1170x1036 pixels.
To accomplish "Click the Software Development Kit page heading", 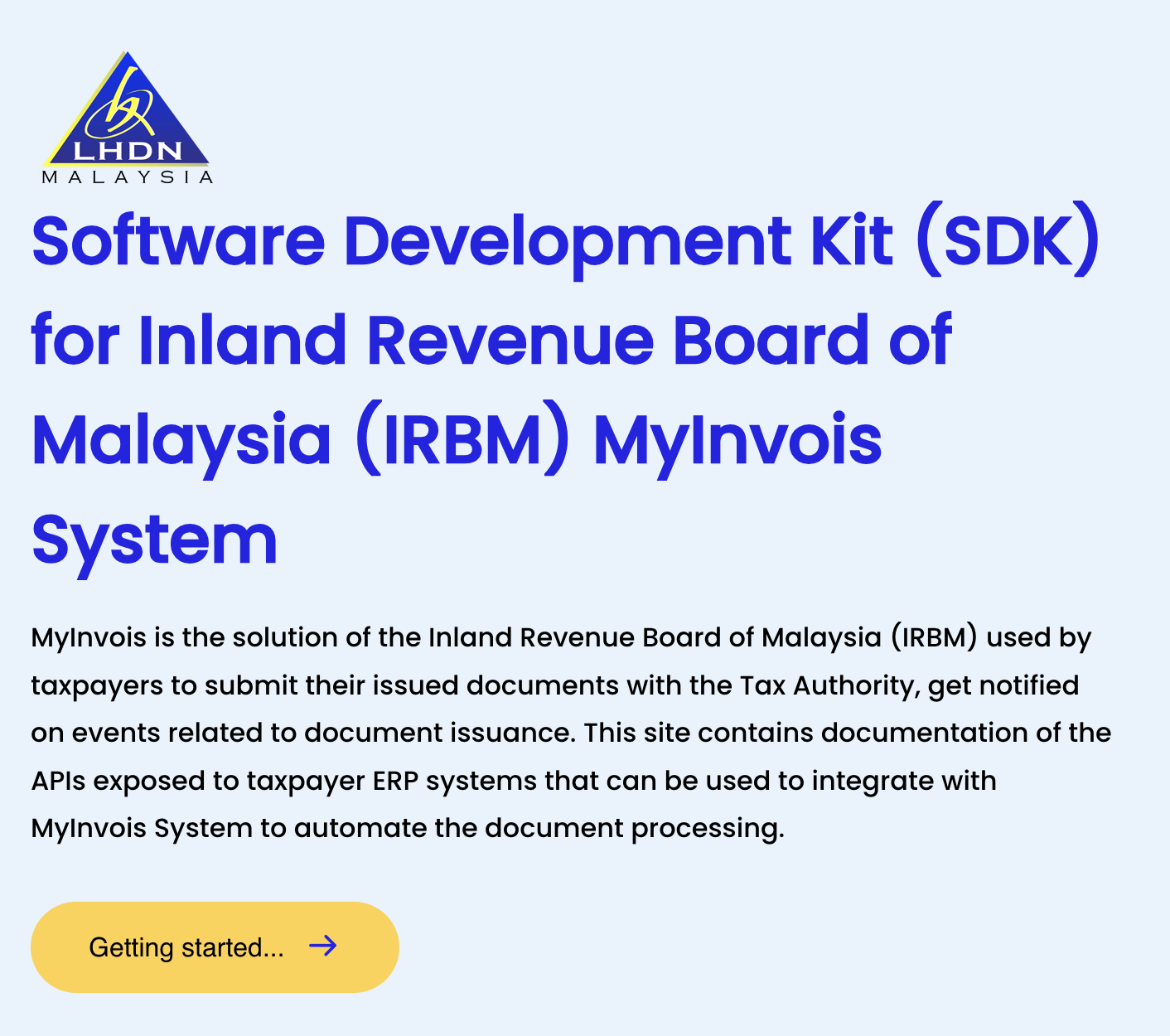I will 566,390.
